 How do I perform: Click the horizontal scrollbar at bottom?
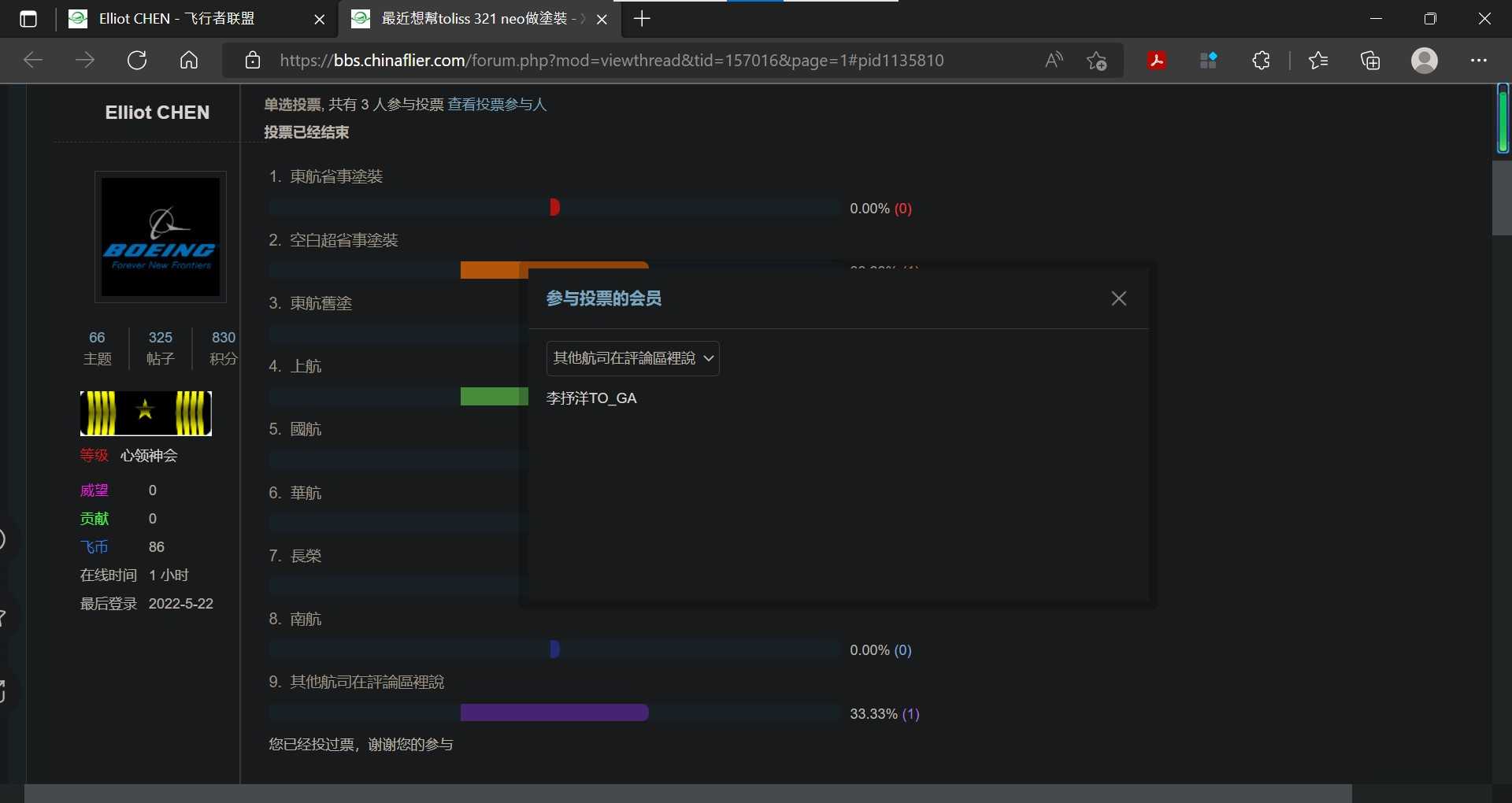(x=687, y=793)
